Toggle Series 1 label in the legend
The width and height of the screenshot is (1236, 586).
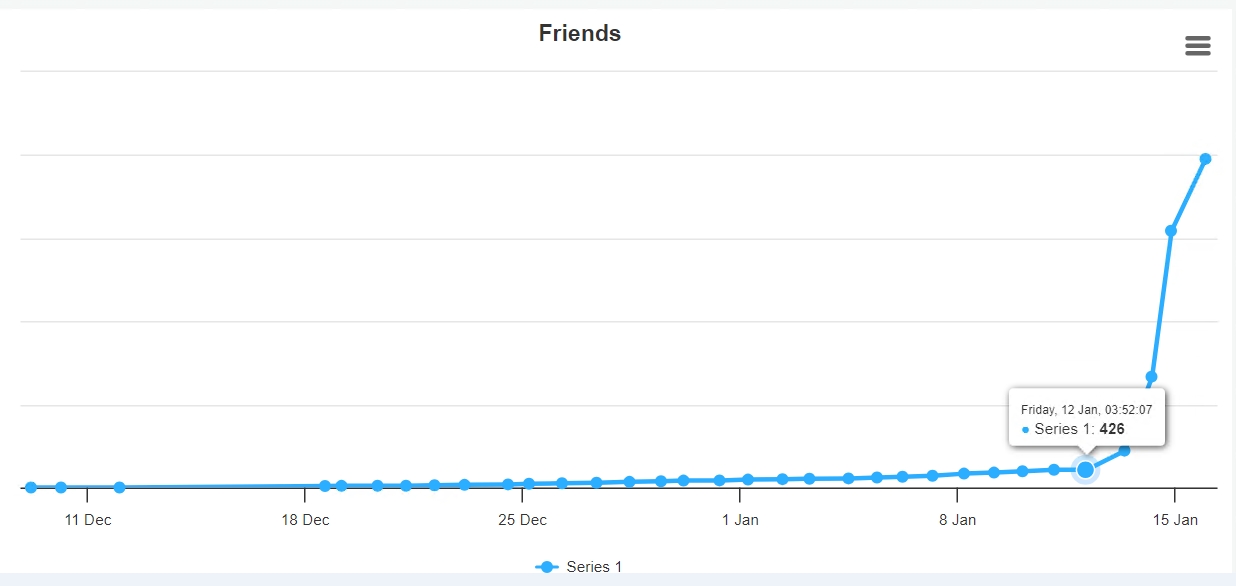594,567
